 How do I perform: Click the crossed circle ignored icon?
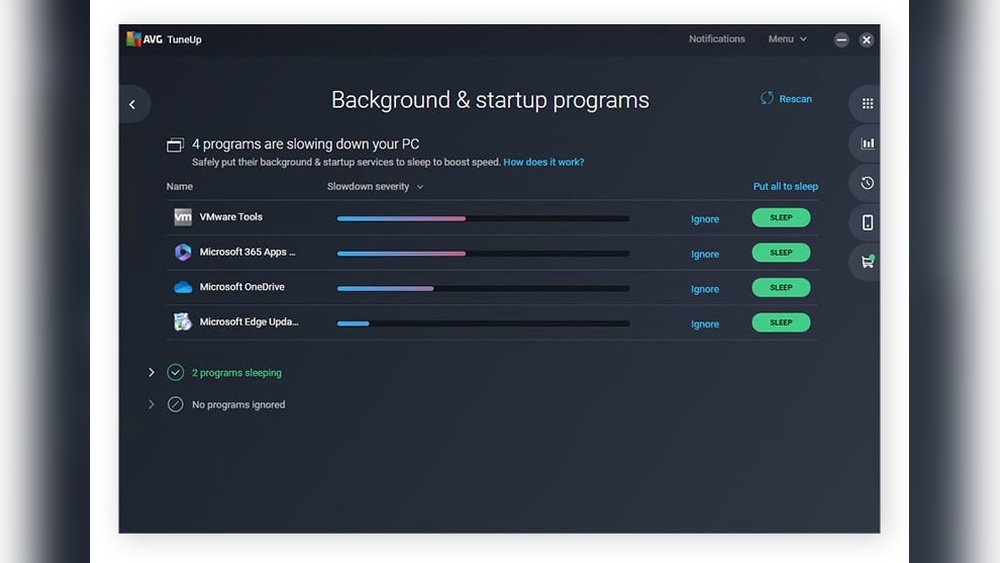coord(175,404)
